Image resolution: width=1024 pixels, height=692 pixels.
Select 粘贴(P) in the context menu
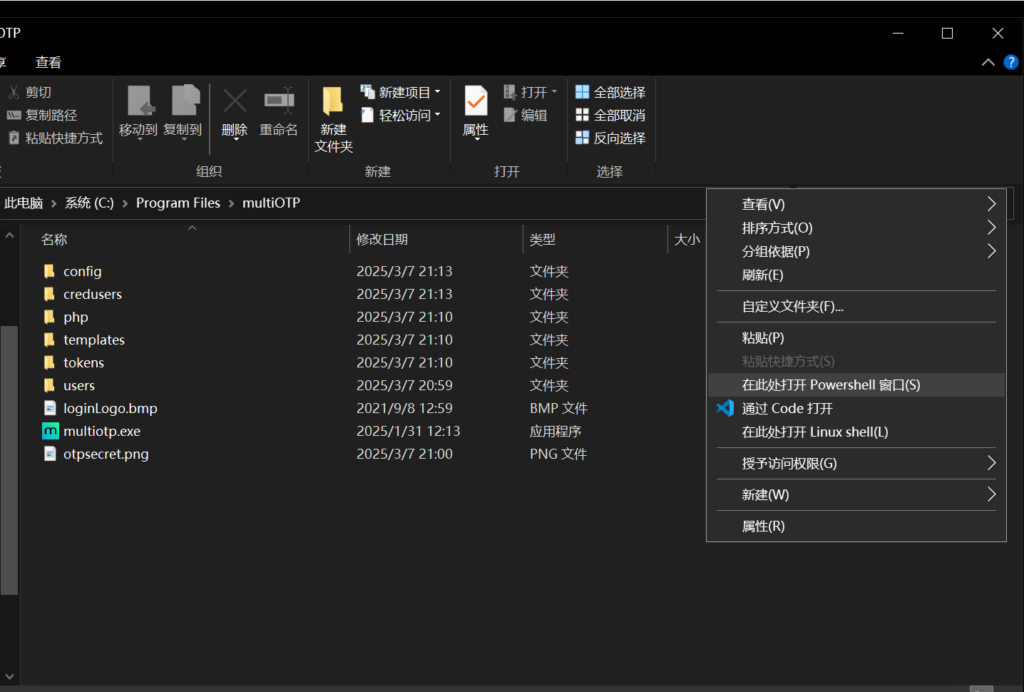pyautogui.click(x=856, y=338)
